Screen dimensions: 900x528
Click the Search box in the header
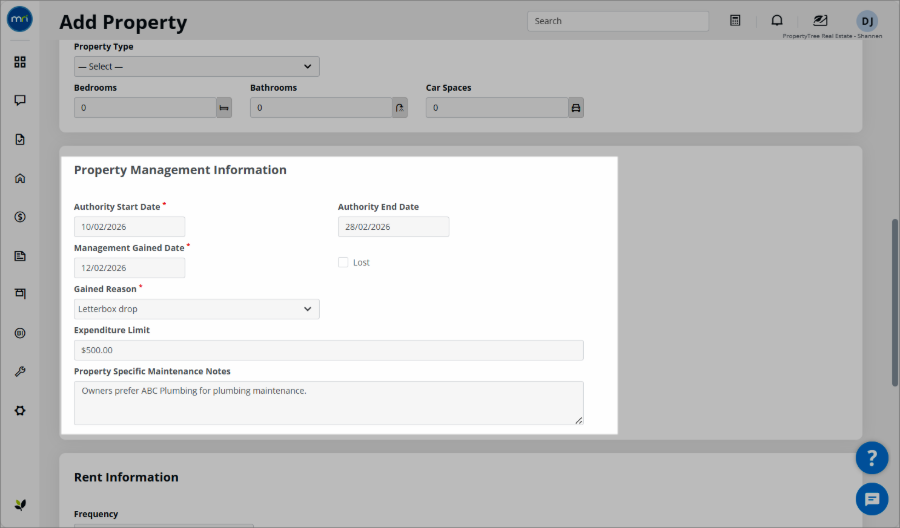point(618,21)
